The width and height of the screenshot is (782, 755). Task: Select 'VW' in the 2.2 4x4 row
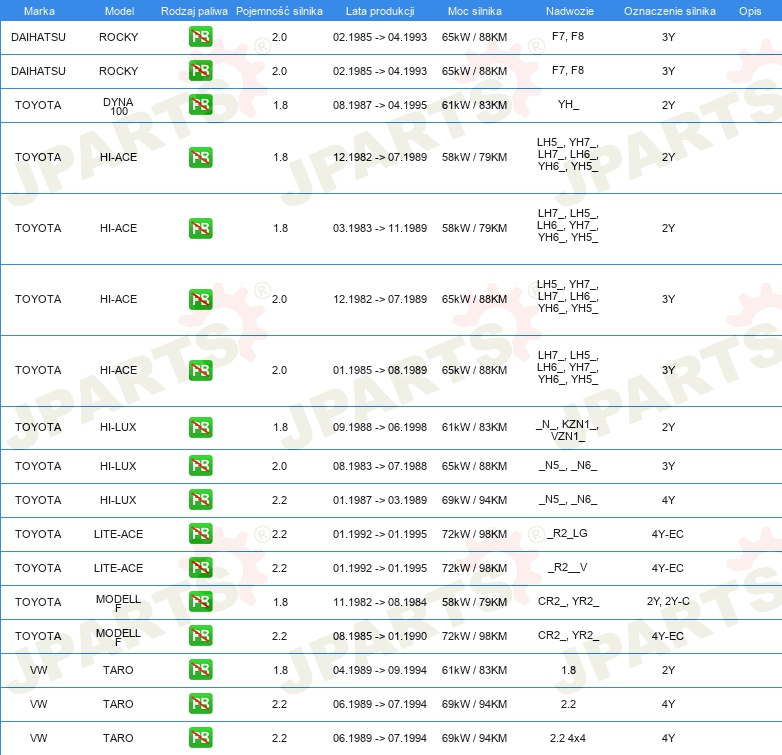click(38, 738)
